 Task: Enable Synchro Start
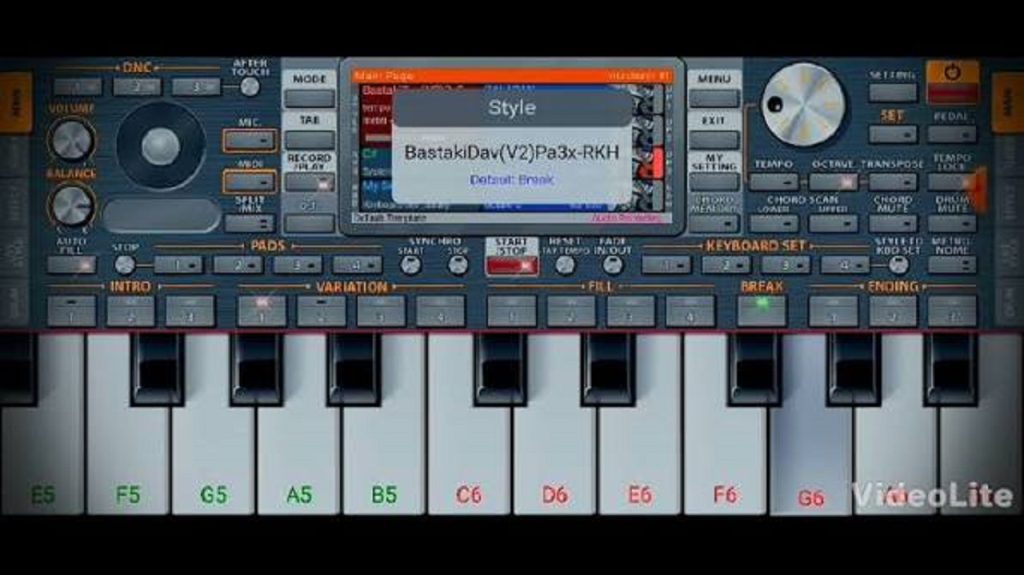click(410, 265)
